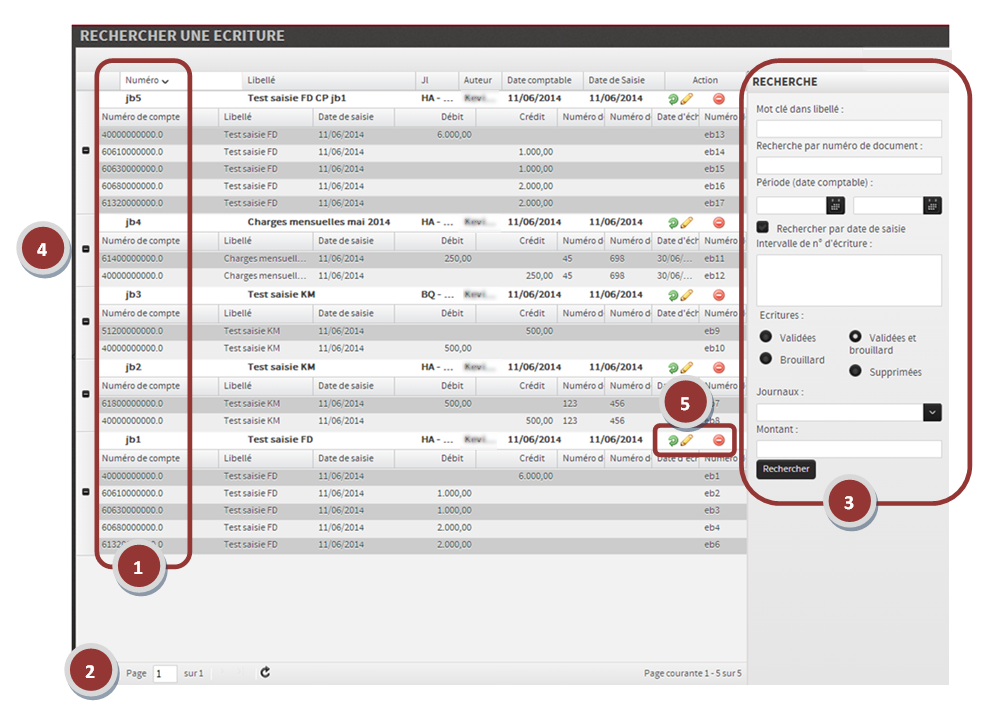Refresh the grid with the reload icon
This screenshot has width=995, height=703.
coord(265,673)
